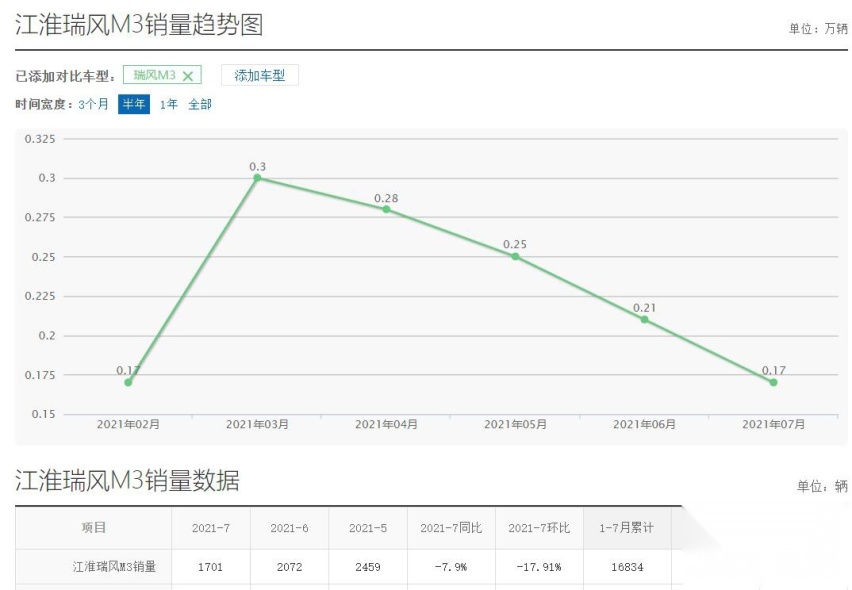Click the 2021-7环比 column header

pos(539,528)
